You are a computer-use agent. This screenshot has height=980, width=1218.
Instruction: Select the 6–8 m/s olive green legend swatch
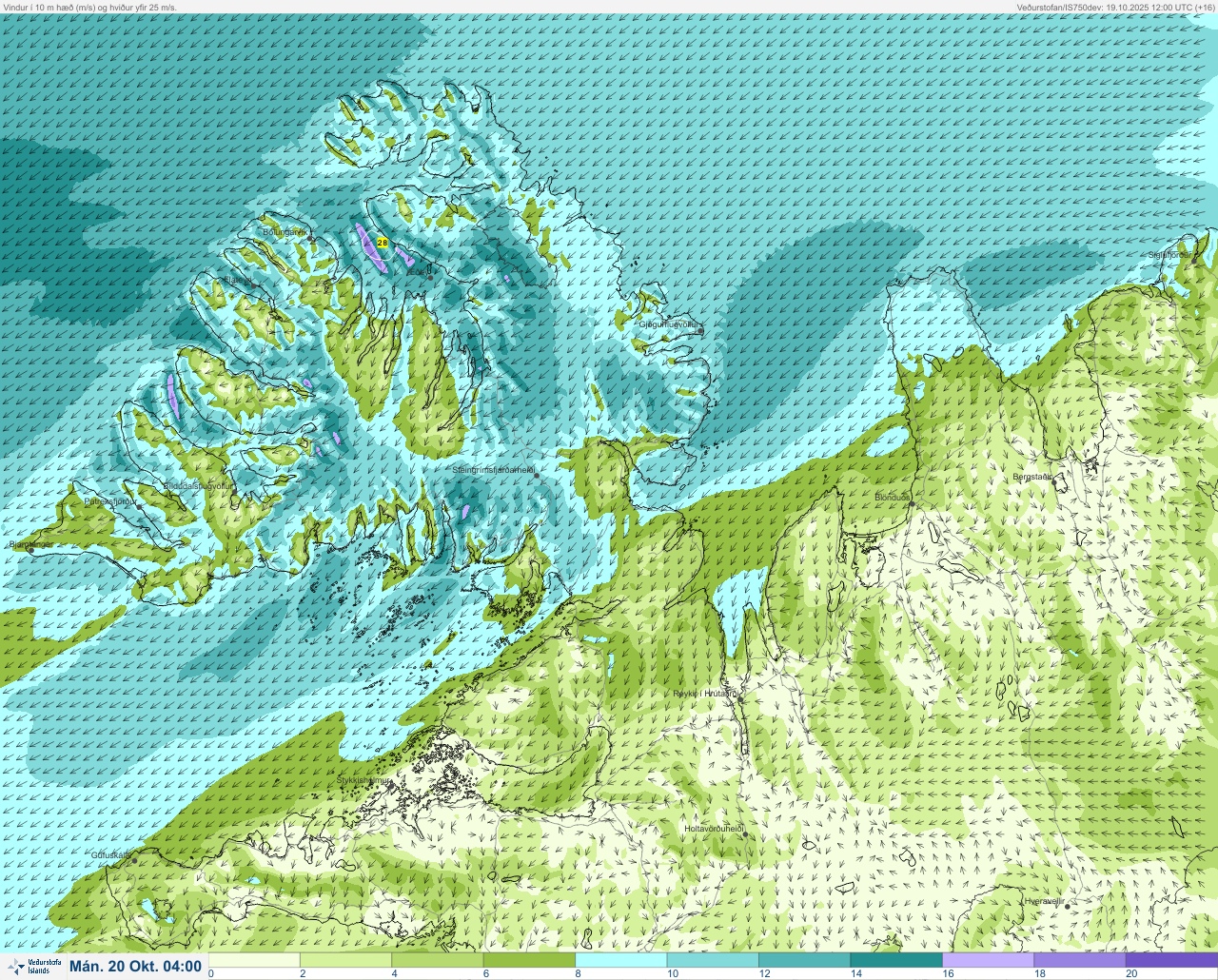tap(529, 960)
